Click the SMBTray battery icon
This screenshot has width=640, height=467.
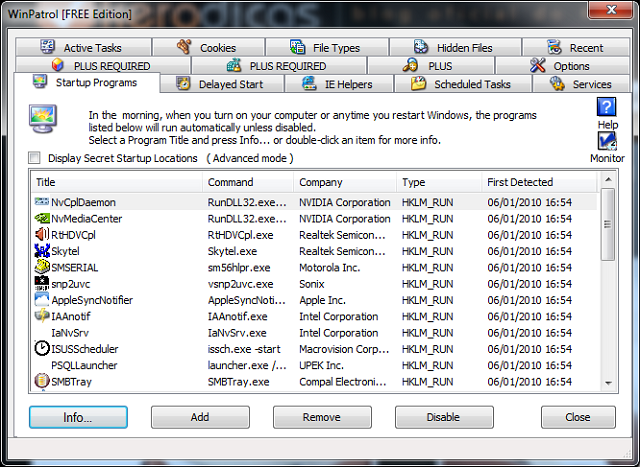point(42,381)
